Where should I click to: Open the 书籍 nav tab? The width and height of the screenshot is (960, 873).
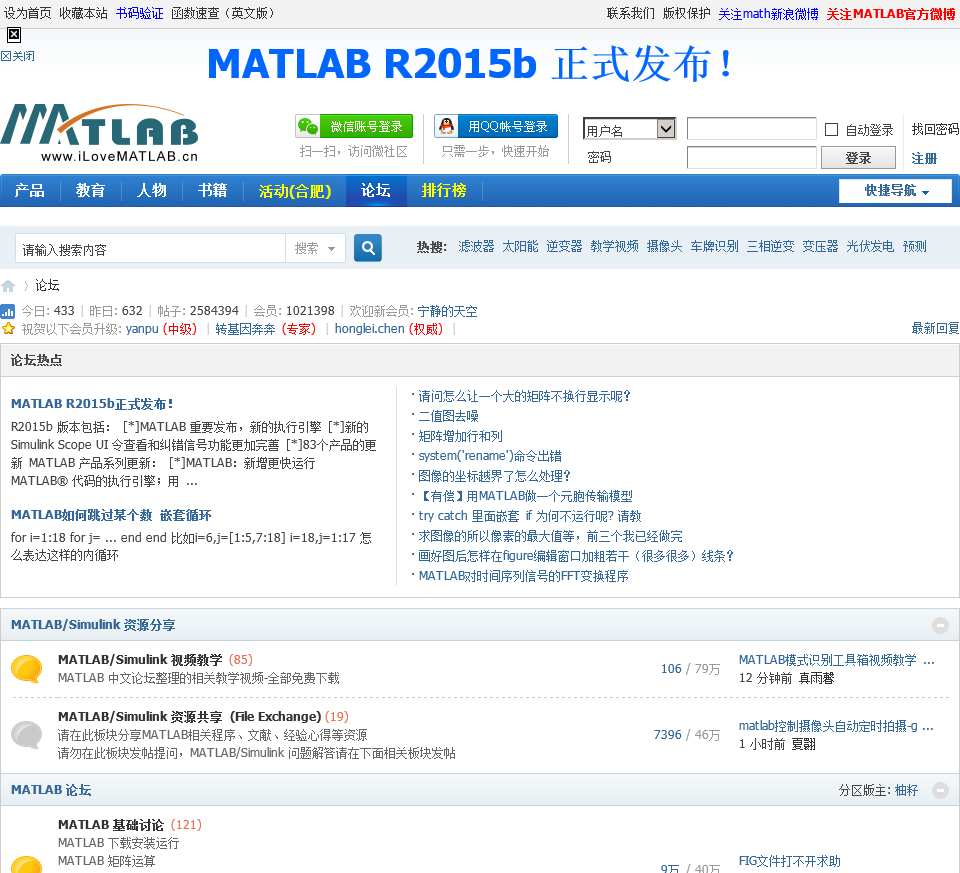[x=212, y=190]
